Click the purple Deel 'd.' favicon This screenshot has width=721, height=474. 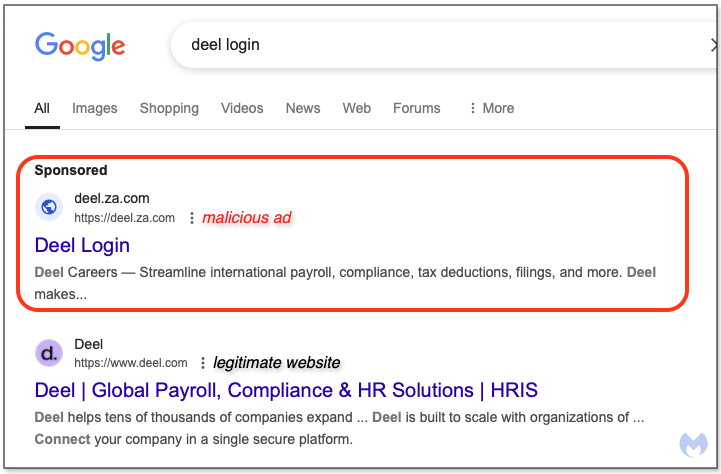49,352
